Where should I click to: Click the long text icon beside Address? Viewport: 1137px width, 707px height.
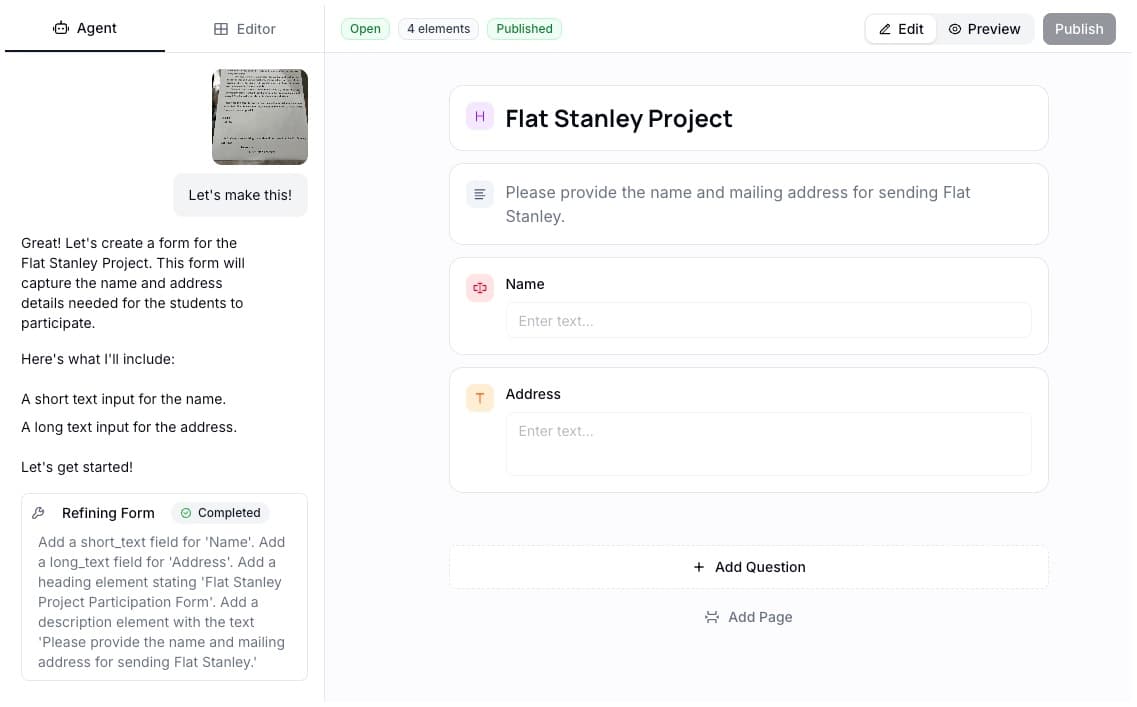[x=480, y=397]
